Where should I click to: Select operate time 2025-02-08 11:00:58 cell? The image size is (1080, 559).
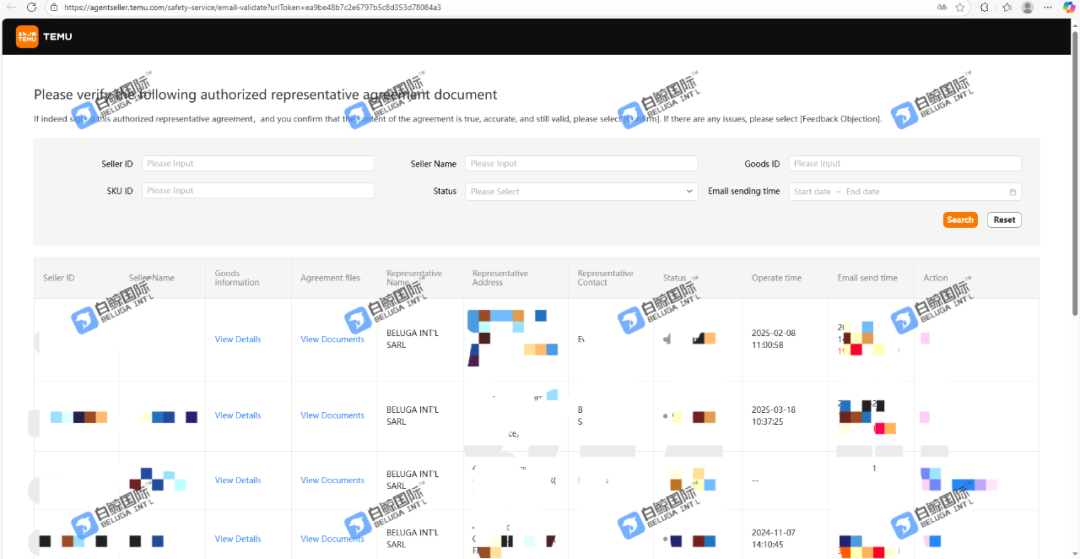773,339
